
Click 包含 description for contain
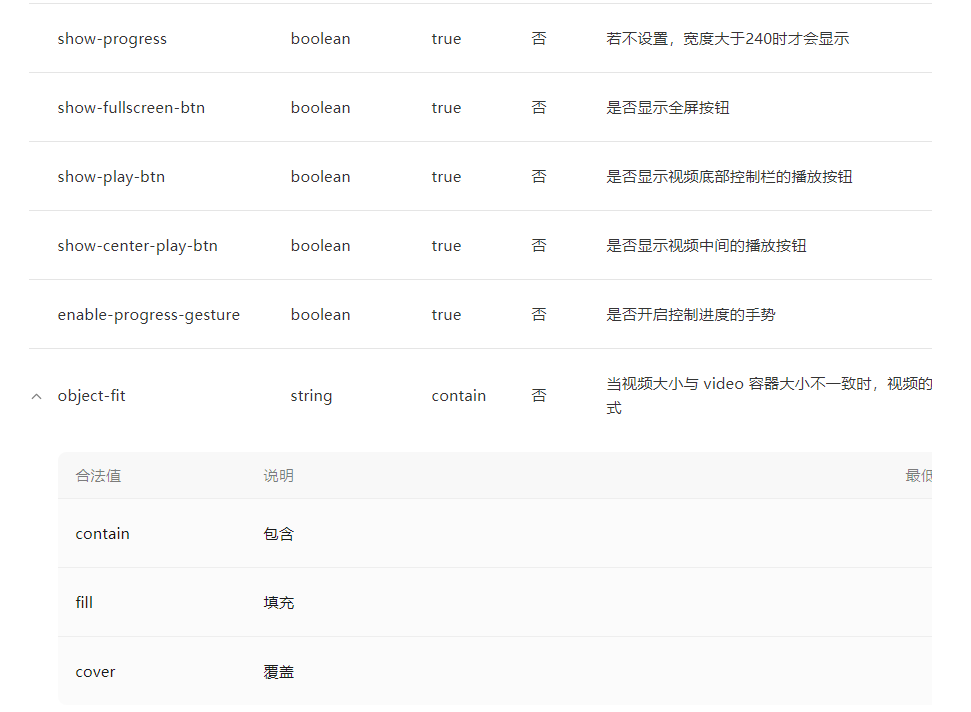pyautogui.click(x=279, y=534)
